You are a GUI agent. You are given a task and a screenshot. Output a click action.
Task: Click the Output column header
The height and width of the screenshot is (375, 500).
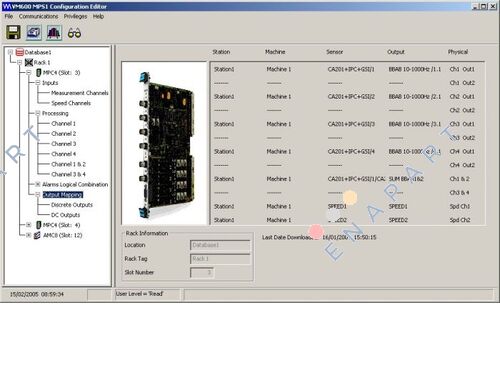(396, 52)
